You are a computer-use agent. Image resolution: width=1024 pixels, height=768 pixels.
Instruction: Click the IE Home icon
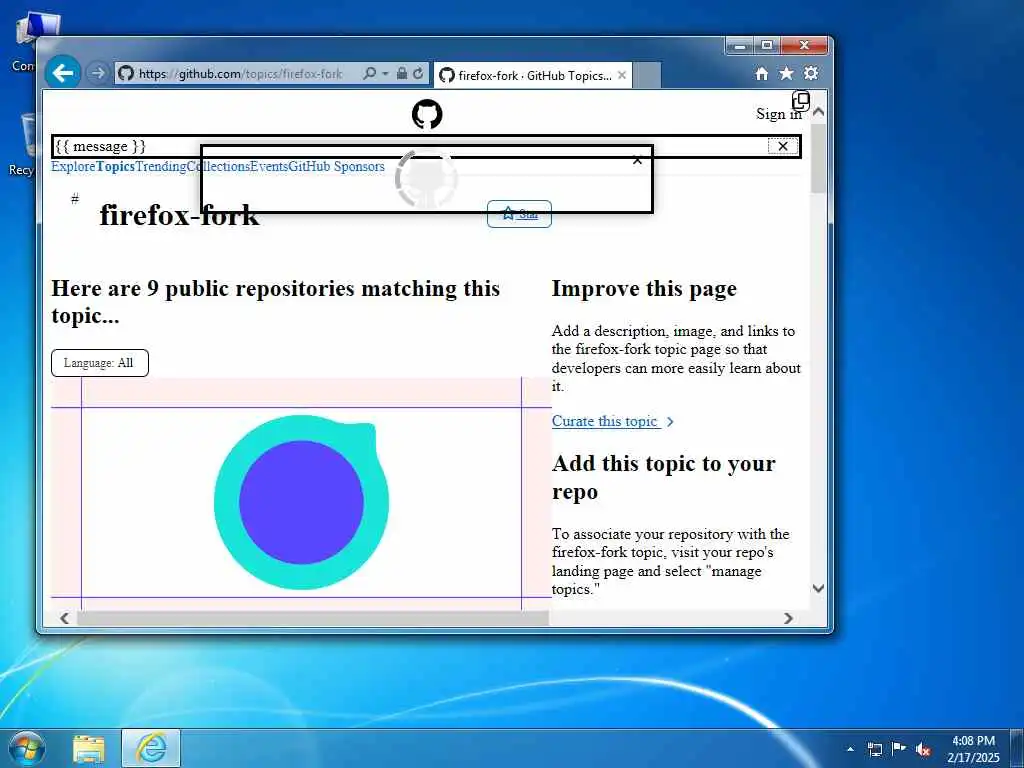pos(761,74)
